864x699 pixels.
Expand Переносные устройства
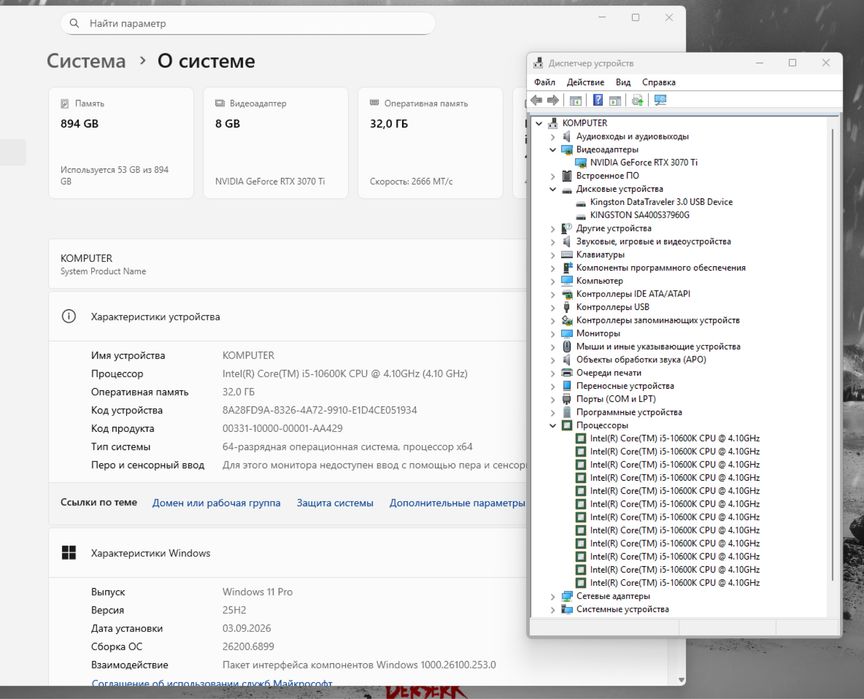(x=553, y=386)
